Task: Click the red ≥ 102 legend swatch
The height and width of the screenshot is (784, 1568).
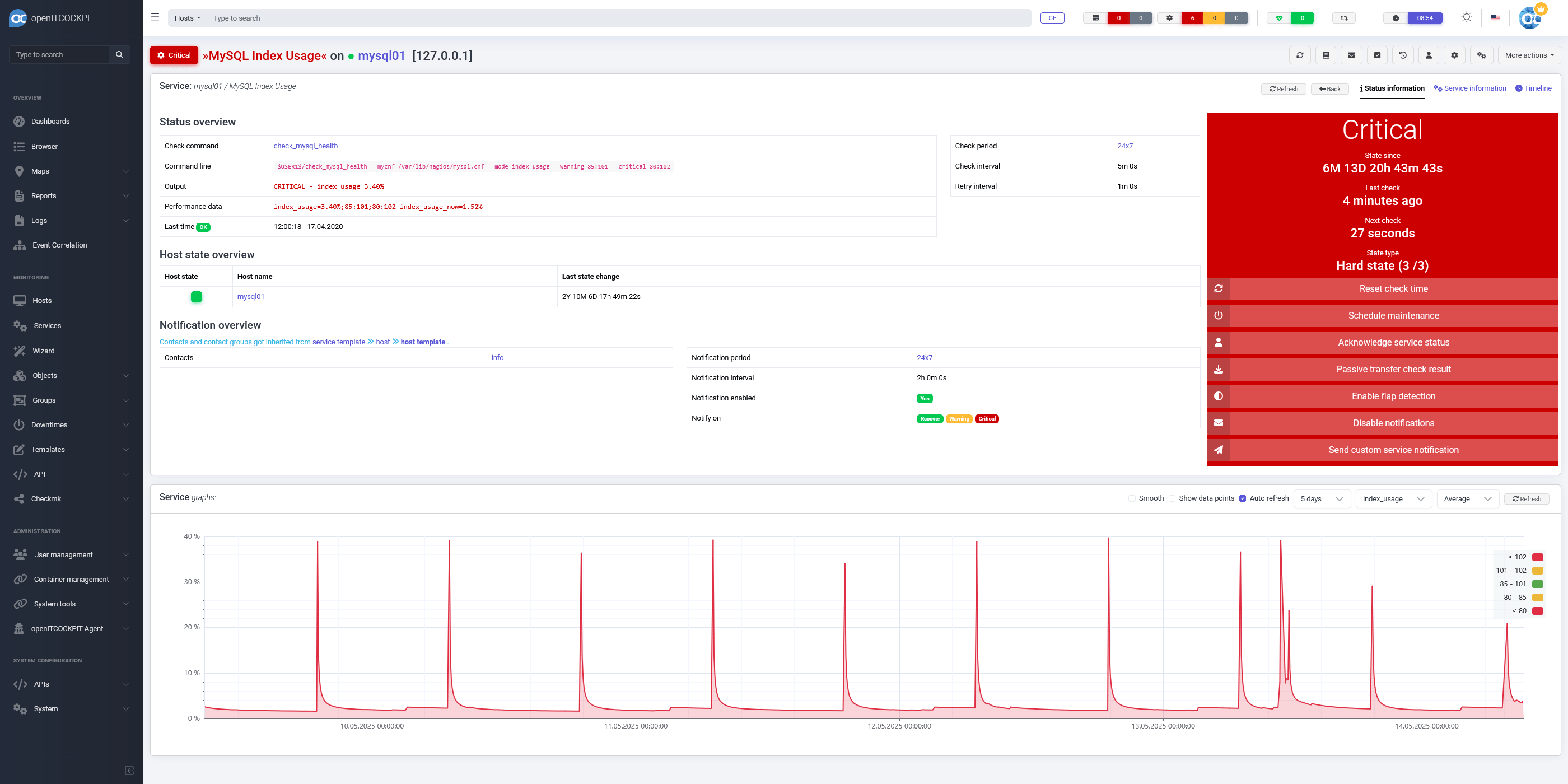Action: tap(1537, 558)
